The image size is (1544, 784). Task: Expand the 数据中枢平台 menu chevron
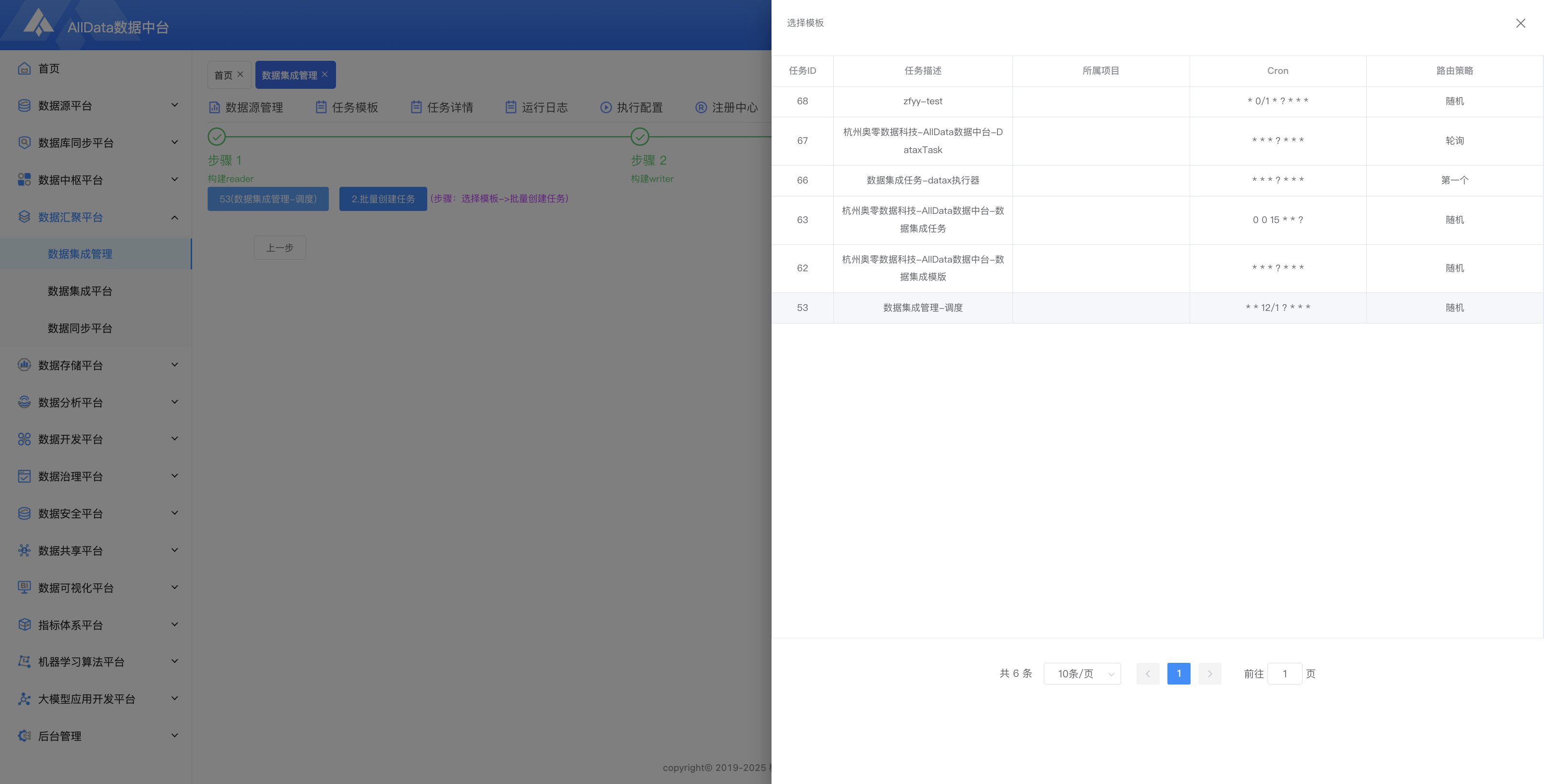tap(174, 179)
